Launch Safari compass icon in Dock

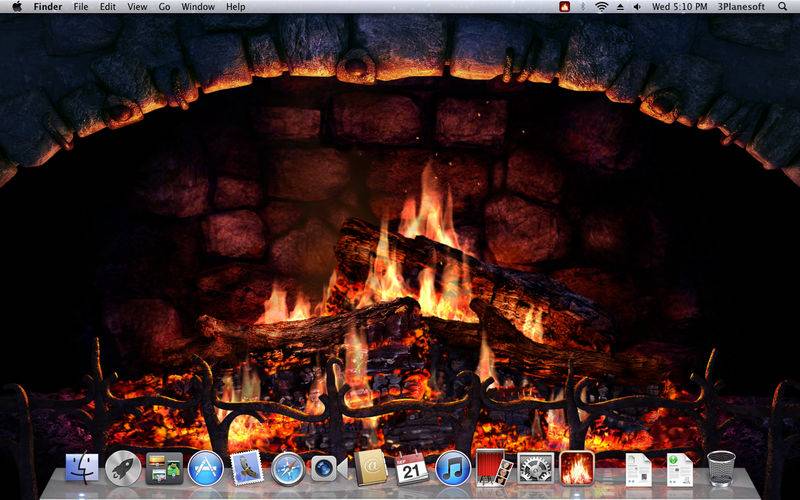pyautogui.click(x=288, y=469)
